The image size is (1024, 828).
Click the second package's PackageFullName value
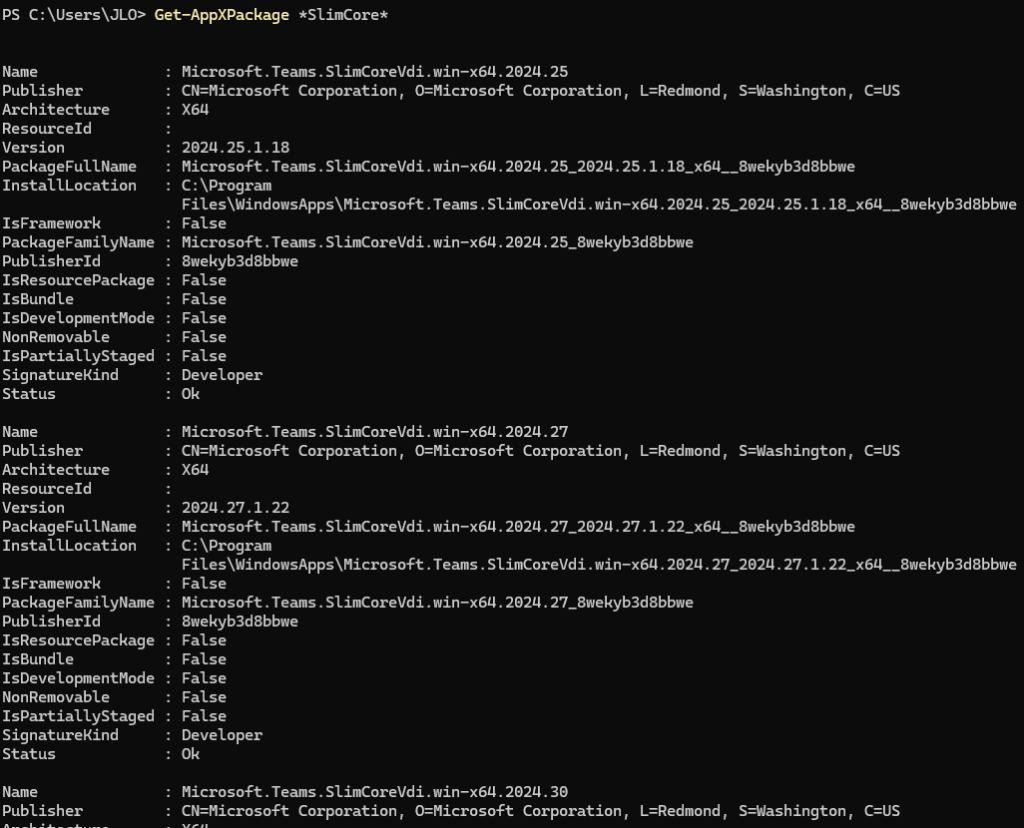pos(518,526)
